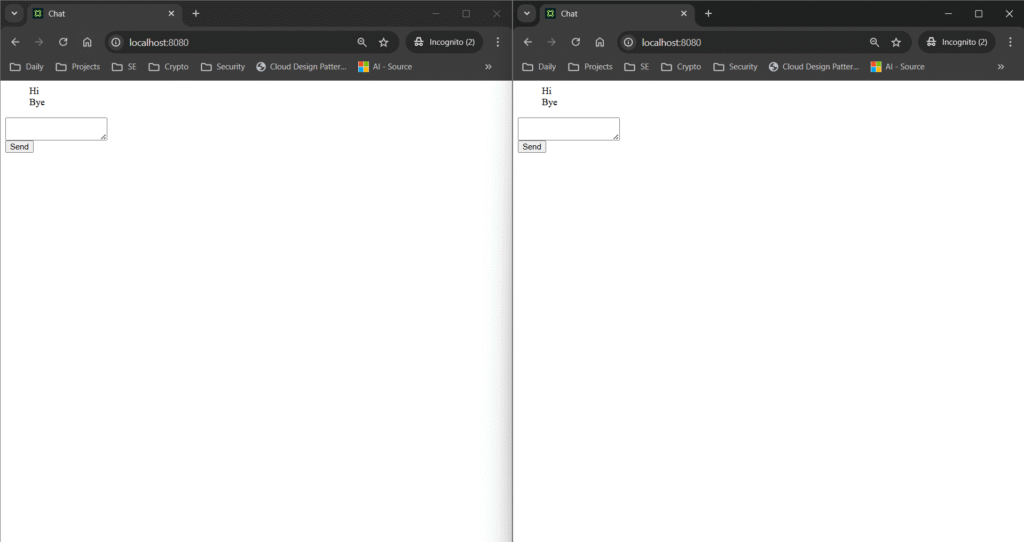Image resolution: width=1024 pixels, height=542 pixels.
Task: Open Cloud Design Patterns bookmark in right window
Action: tap(814, 67)
